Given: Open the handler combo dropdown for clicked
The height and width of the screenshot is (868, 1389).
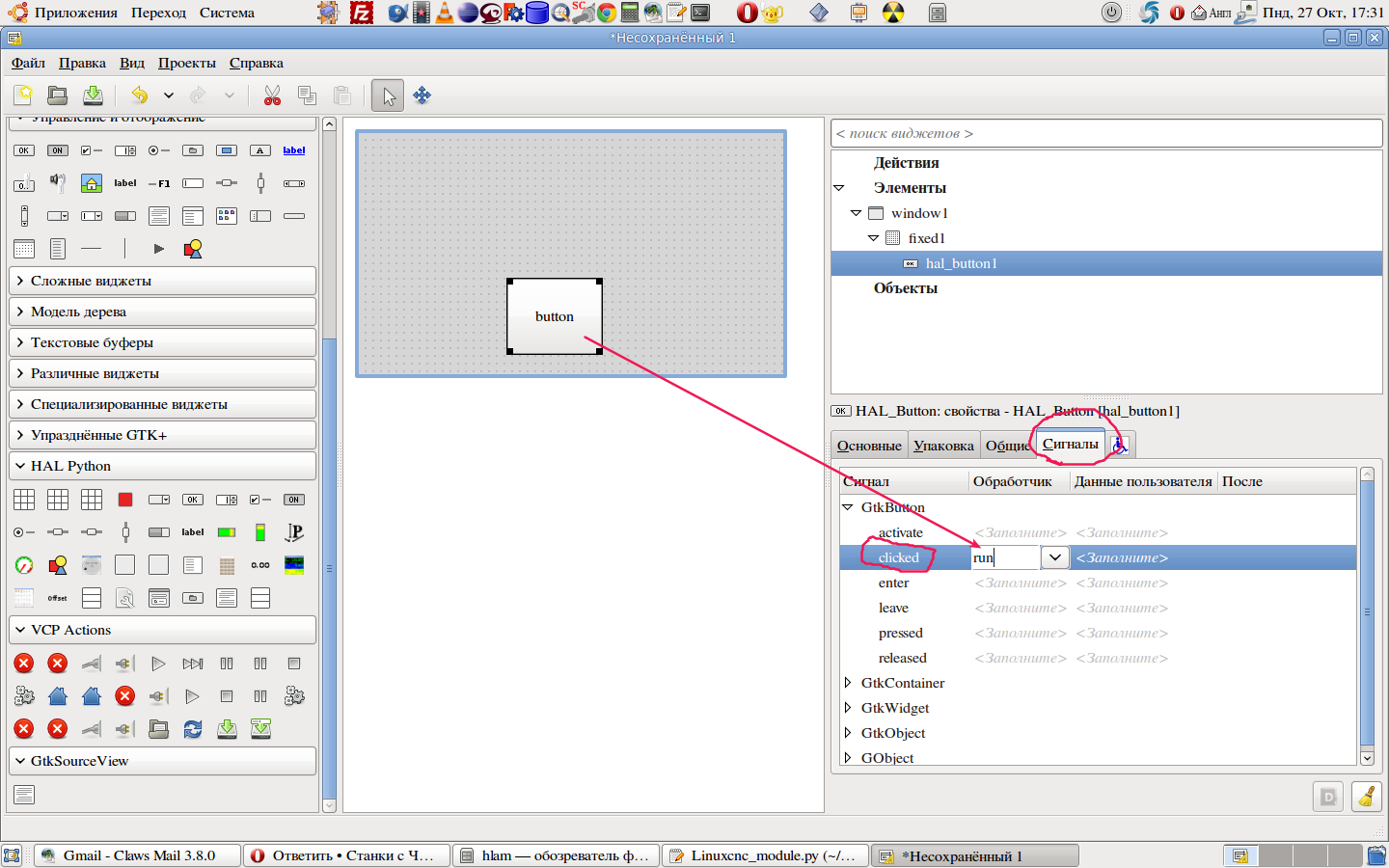Looking at the screenshot, I should point(1054,557).
